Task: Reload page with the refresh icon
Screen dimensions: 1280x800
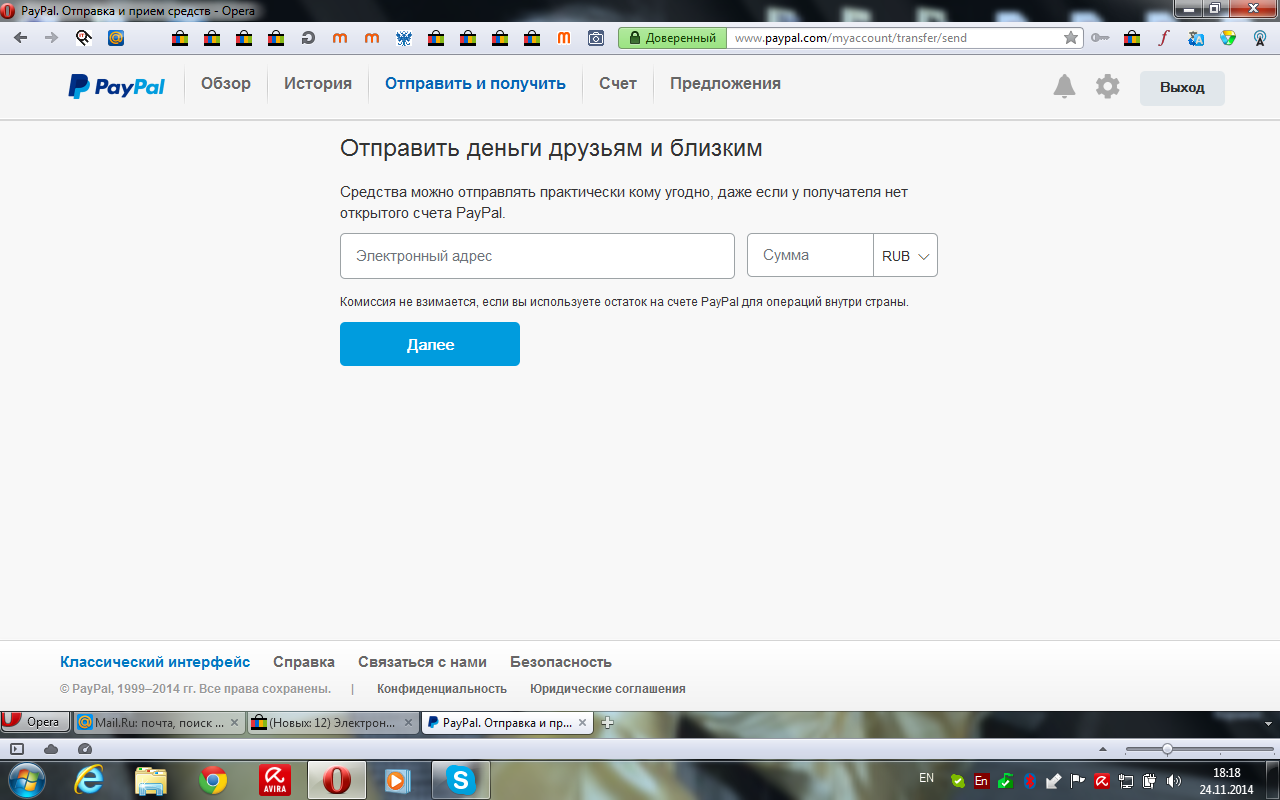Action: pos(308,38)
